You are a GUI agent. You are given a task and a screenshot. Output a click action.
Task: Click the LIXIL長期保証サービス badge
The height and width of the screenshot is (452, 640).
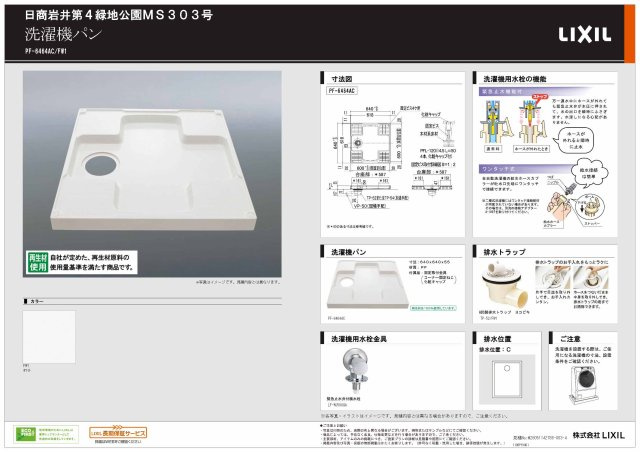(x=118, y=433)
